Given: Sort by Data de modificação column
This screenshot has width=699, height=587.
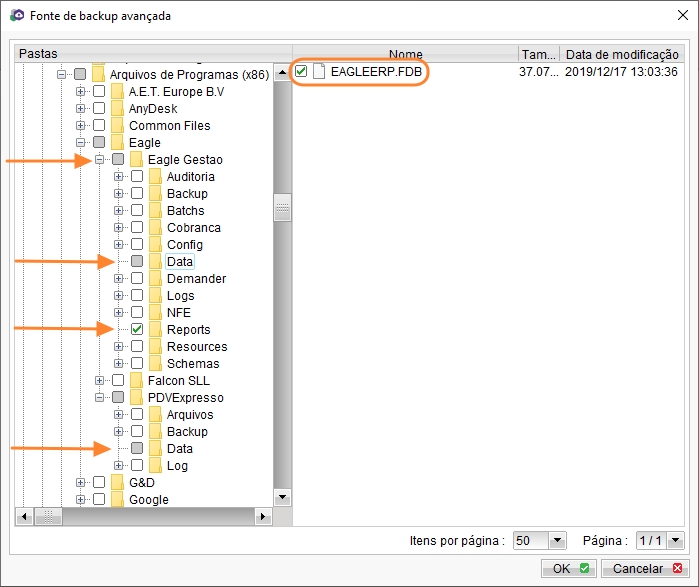Looking at the screenshot, I should click(x=622, y=54).
